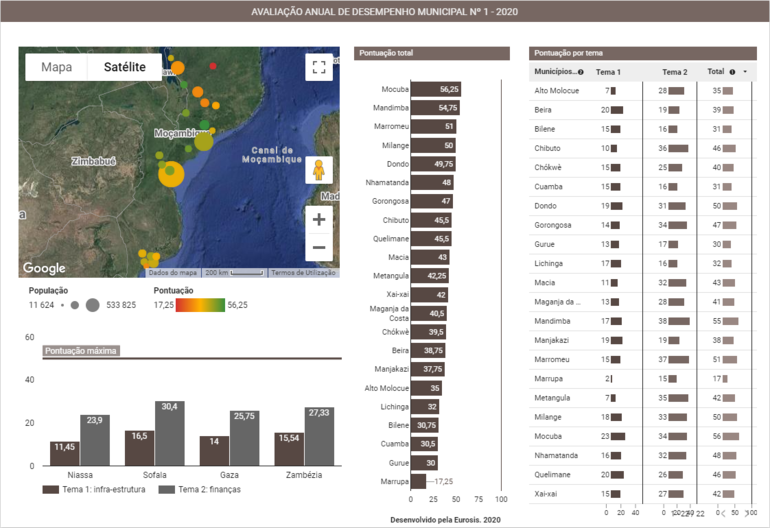Click the red bubble marker on the map
The image size is (770, 528).
click(213, 65)
